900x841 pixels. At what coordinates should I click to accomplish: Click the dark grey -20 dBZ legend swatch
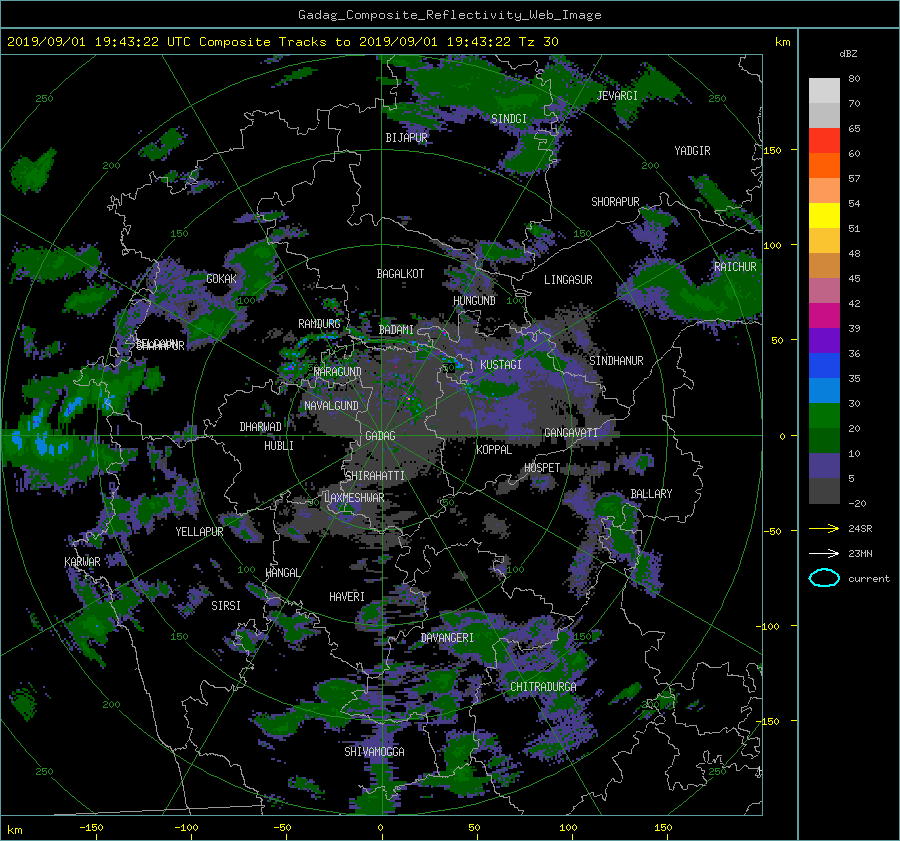coord(824,491)
